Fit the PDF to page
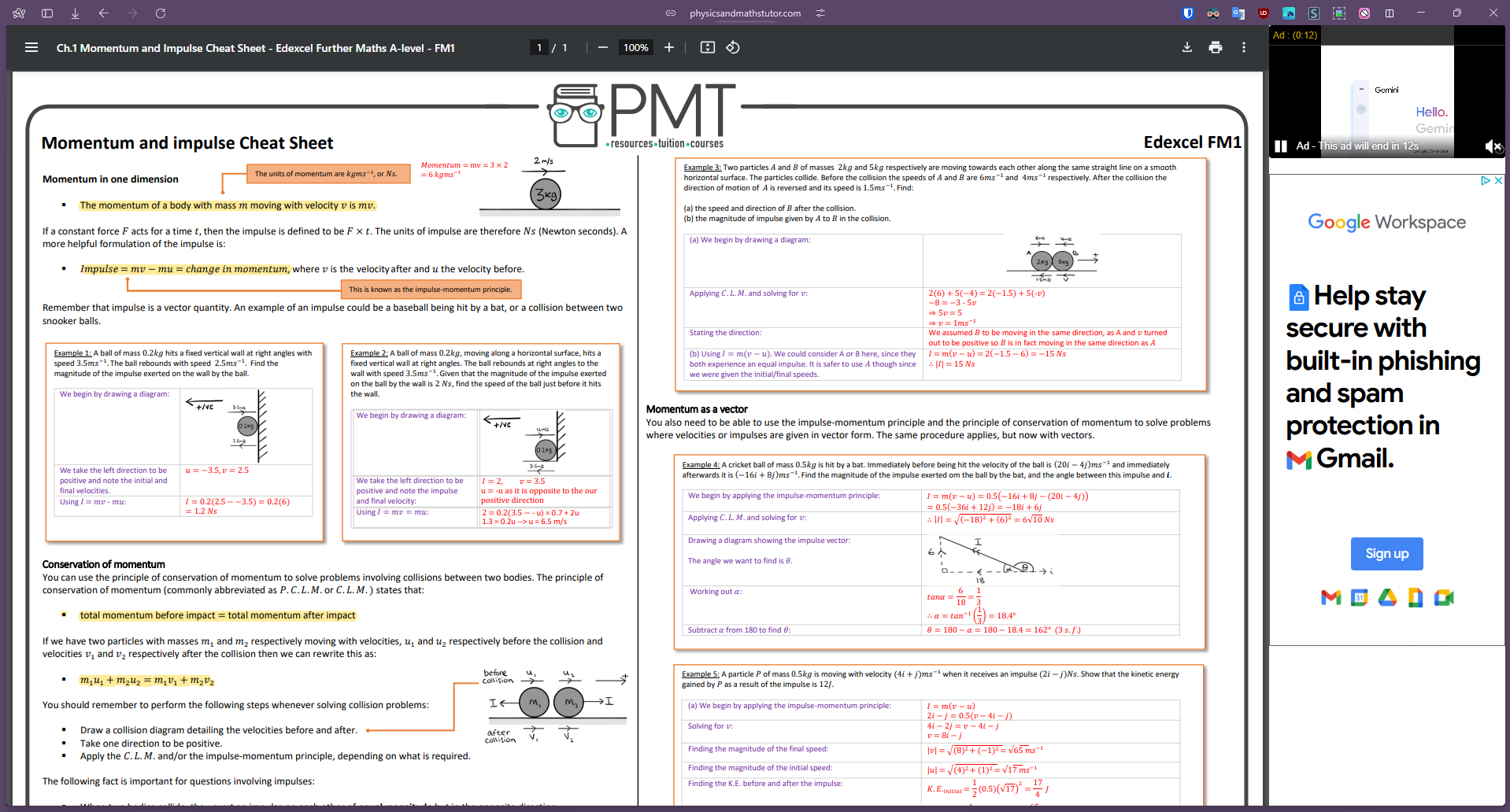Screen dimensions: 1510x812 coord(708,47)
